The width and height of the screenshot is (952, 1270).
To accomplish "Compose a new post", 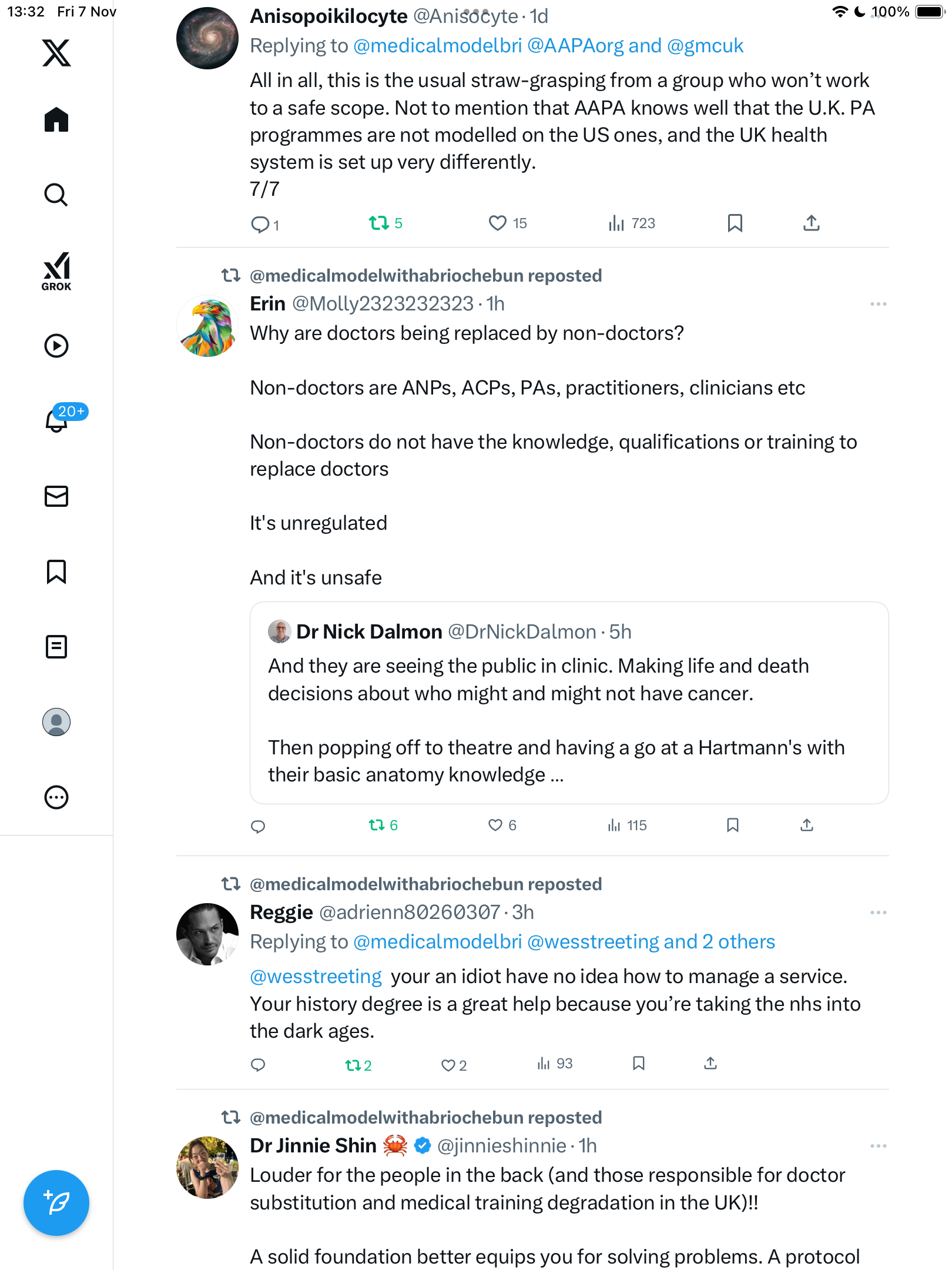I will point(56,1203).
